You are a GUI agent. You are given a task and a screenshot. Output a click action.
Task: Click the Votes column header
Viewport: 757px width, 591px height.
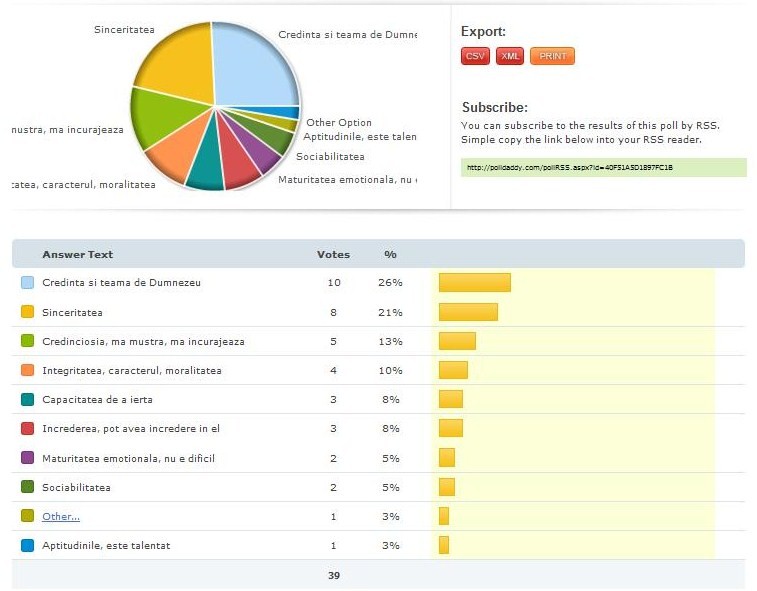tap(333, 254)
